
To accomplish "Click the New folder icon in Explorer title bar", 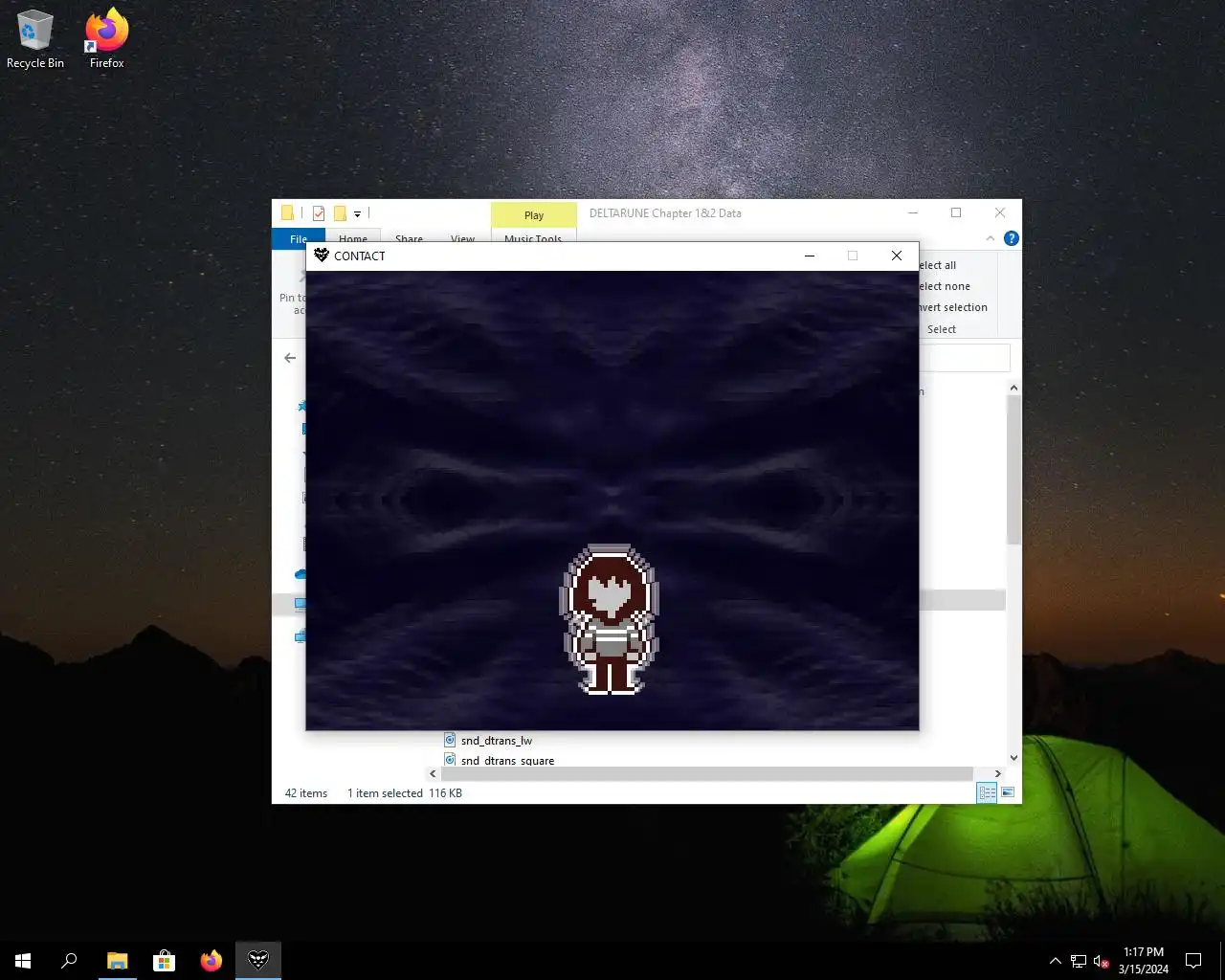I will [x=340, y=213].
